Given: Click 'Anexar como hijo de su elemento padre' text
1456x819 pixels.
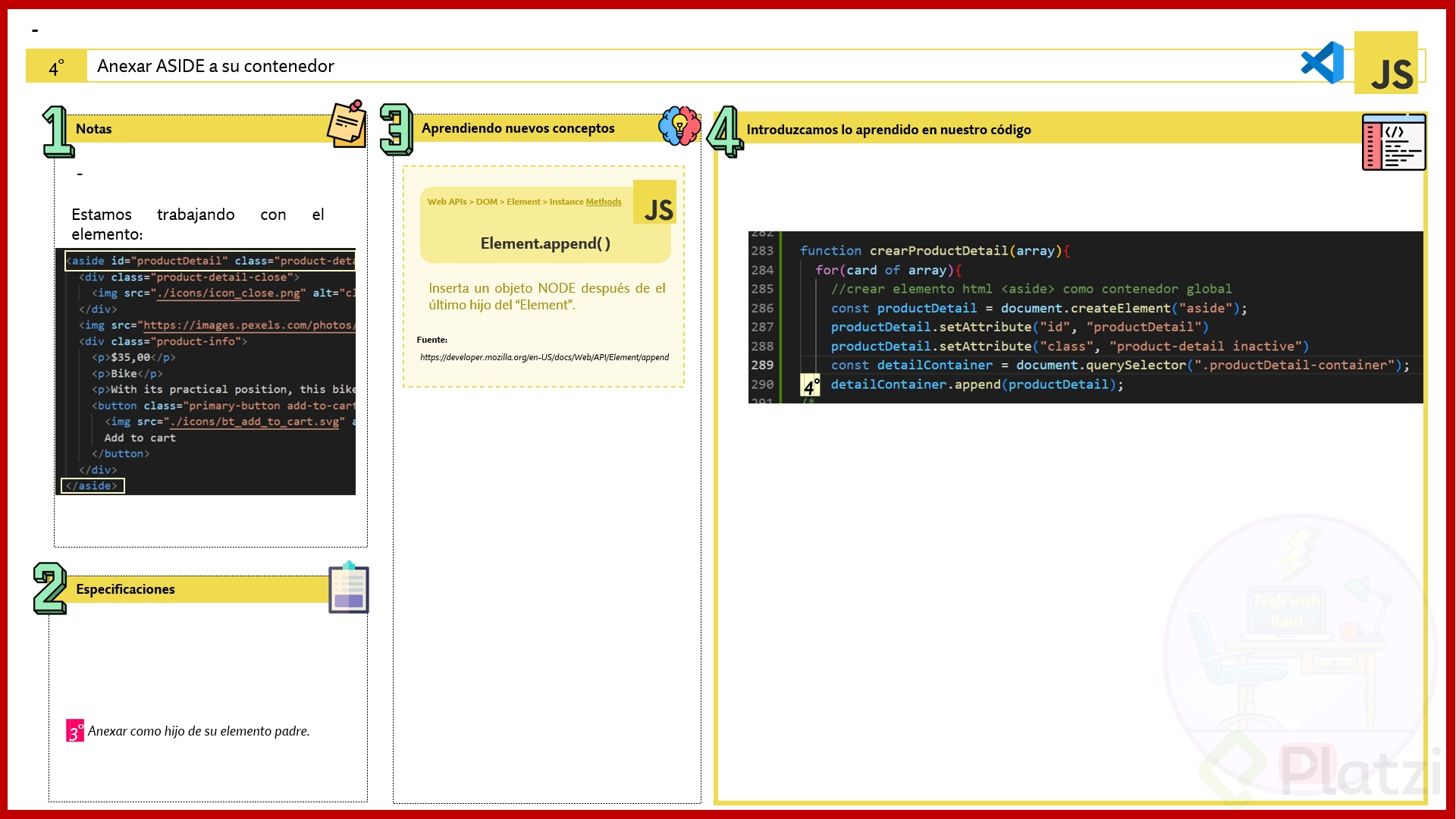Looking at the screenshot, I should [x=199, y=731].
